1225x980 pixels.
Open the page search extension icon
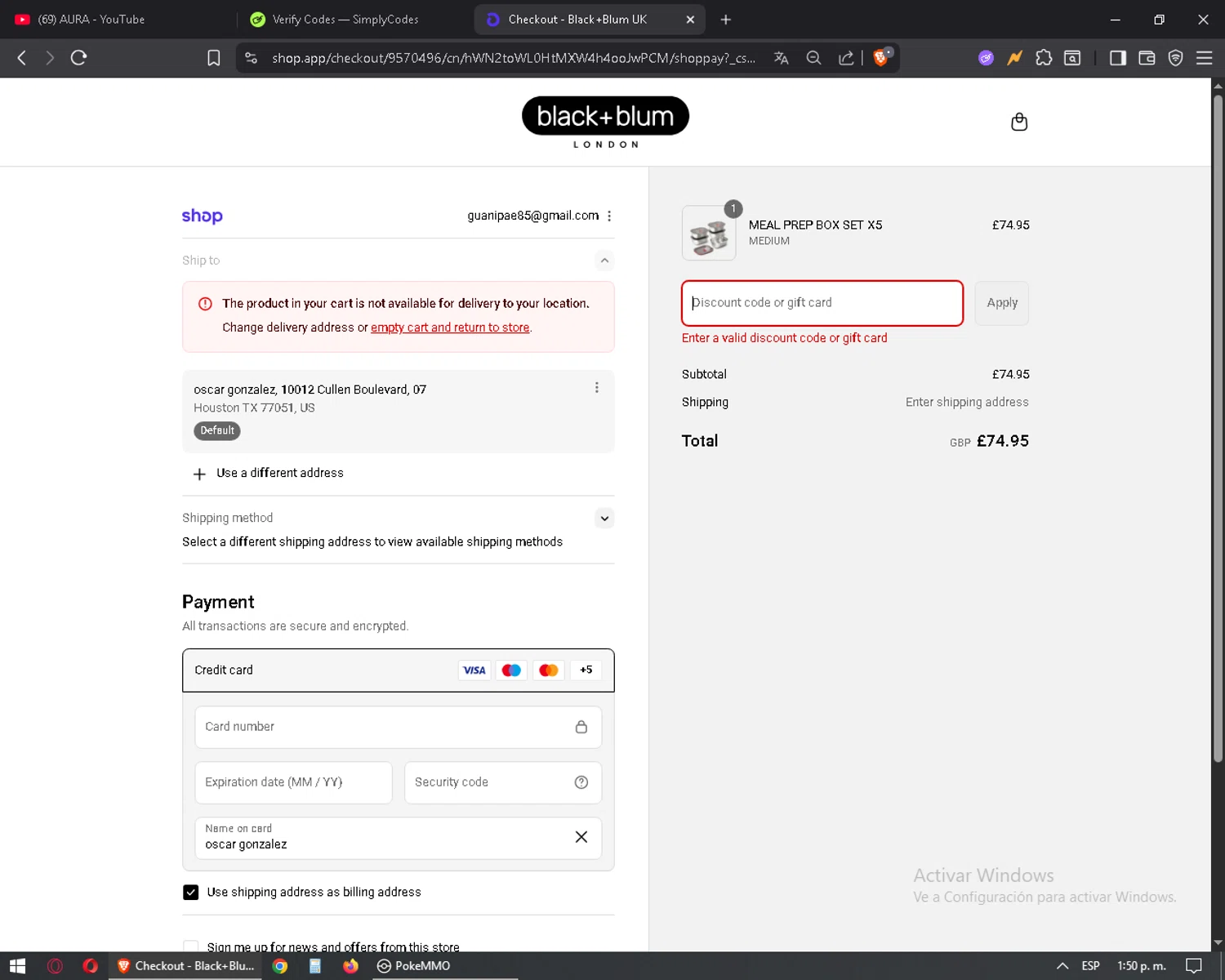pyautogui.click(x=1072, y=58)
